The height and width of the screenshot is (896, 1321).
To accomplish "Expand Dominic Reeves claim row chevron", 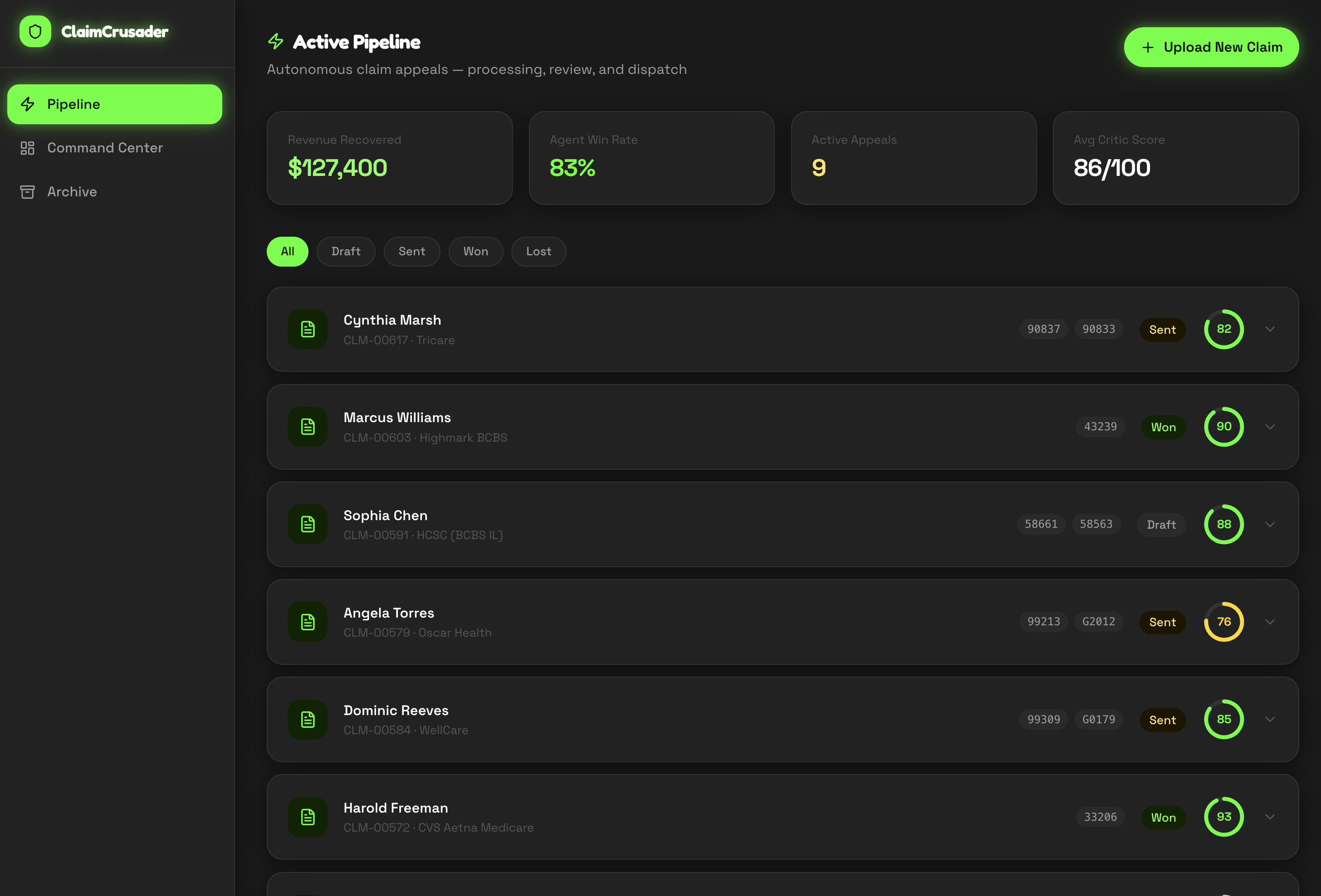I will coord(1270,719).
